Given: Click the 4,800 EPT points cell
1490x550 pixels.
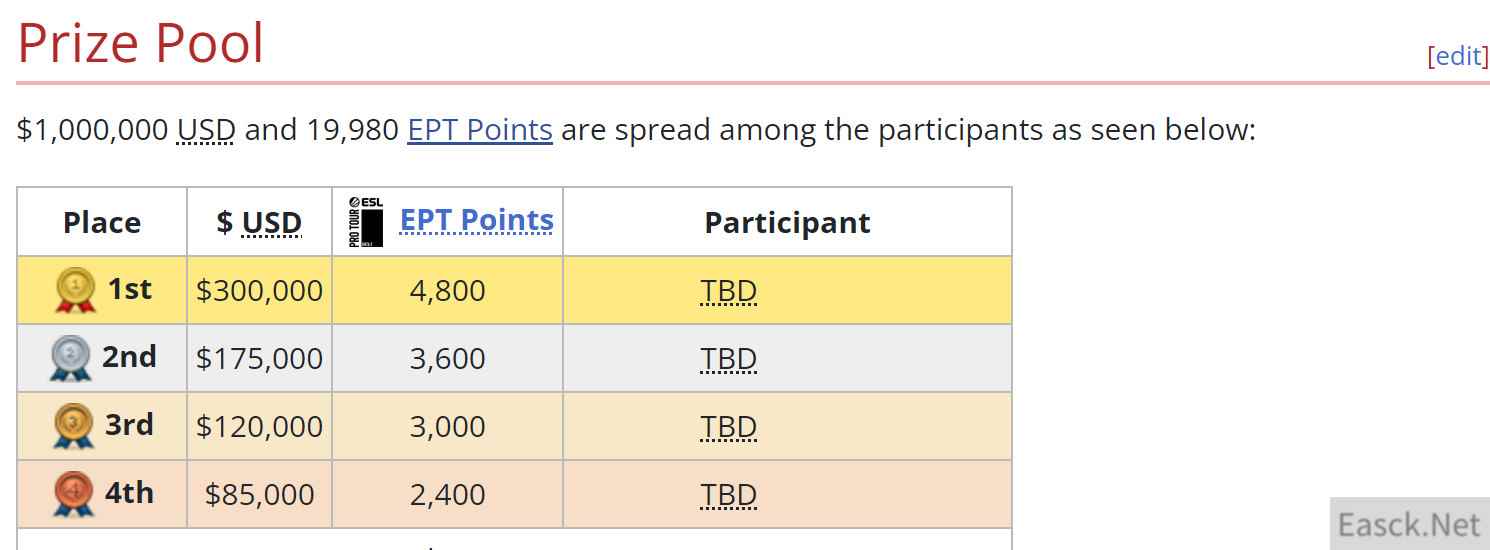Looking at the screenshot, I should point(447,291).
